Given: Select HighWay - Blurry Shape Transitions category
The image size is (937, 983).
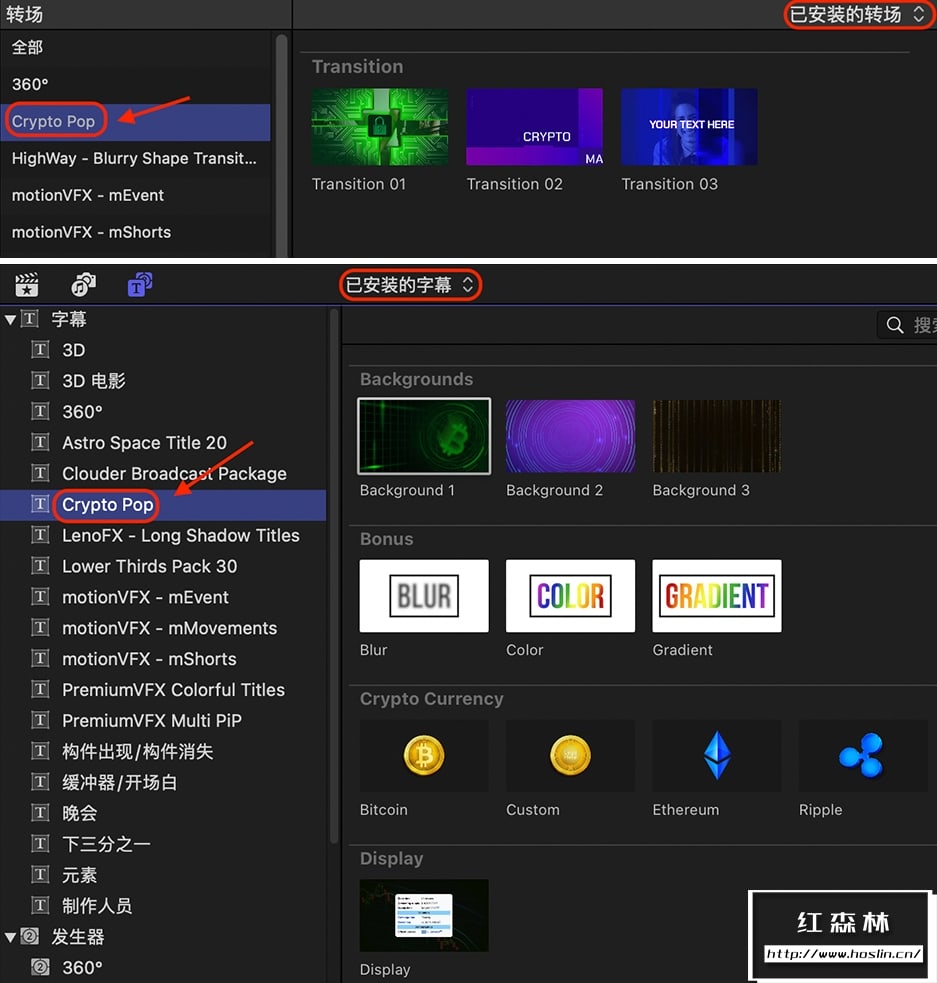Looking at the screenshot, I should 135,158.
